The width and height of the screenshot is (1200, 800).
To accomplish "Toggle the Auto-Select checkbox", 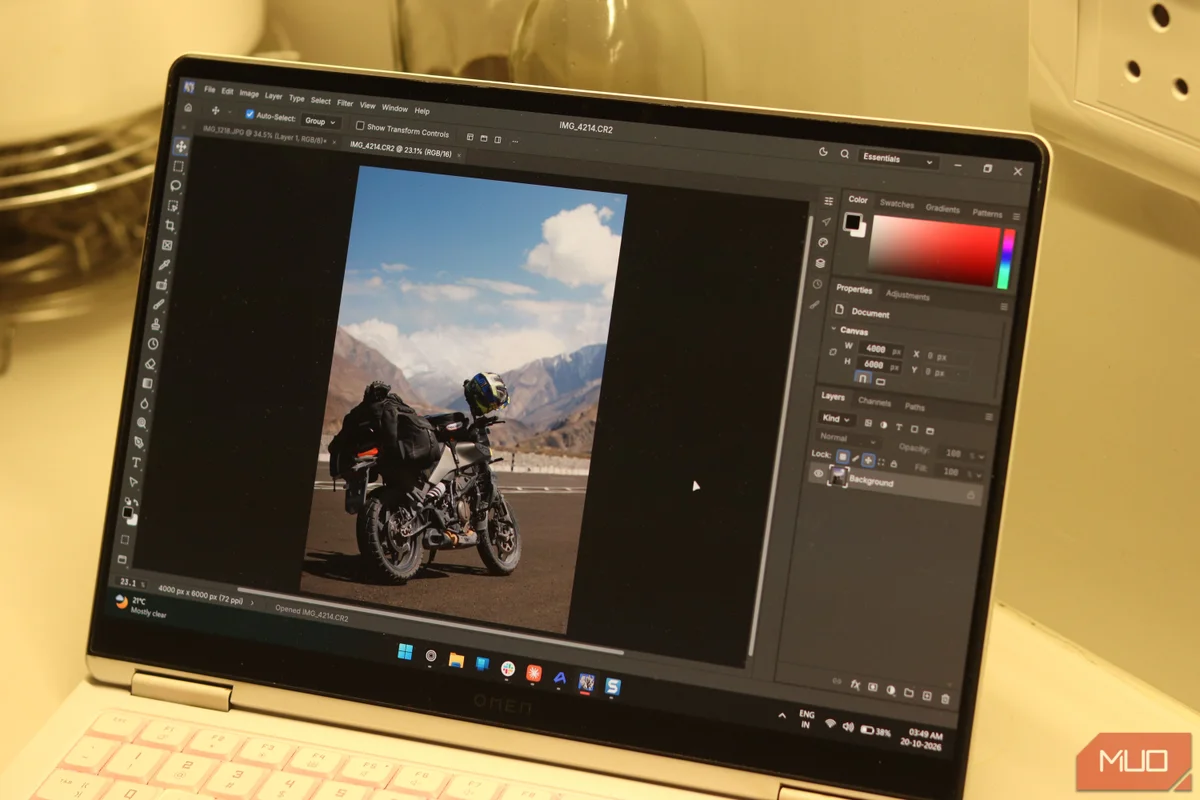I will (249, 114).
